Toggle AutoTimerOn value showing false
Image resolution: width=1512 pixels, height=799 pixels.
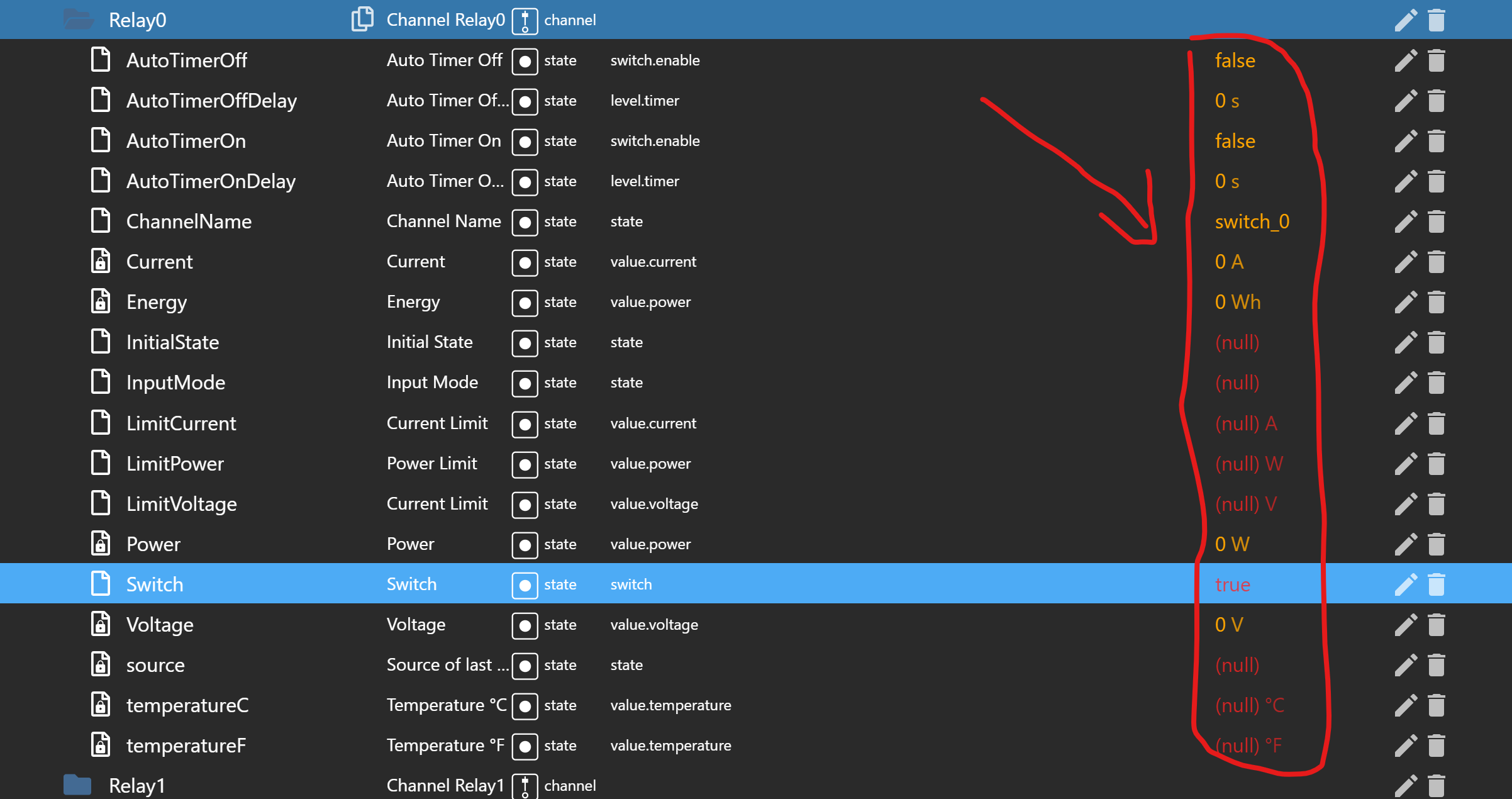1235,141
